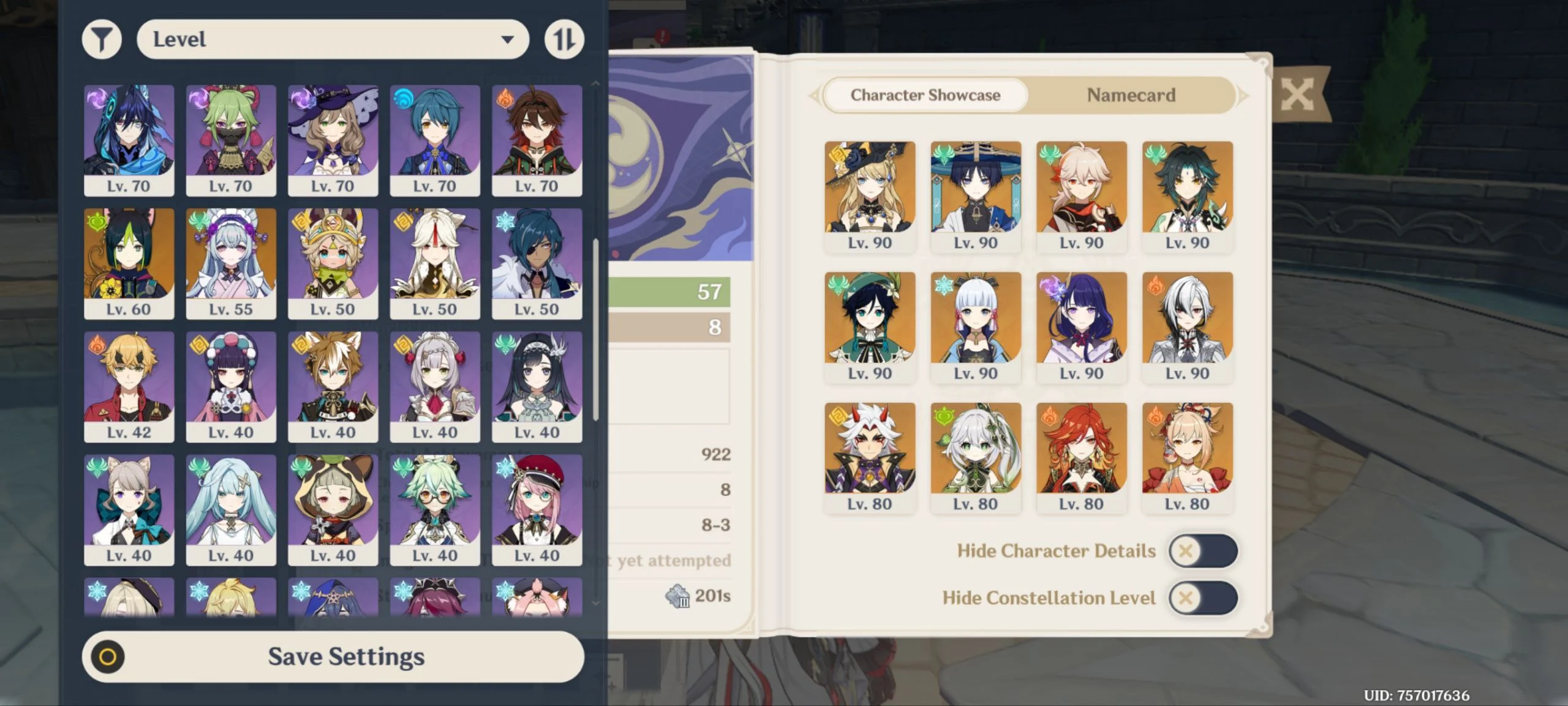This screenshot has height=706, width=1568.
Task: Close the profile edit book
Action: coord(1297,95)
